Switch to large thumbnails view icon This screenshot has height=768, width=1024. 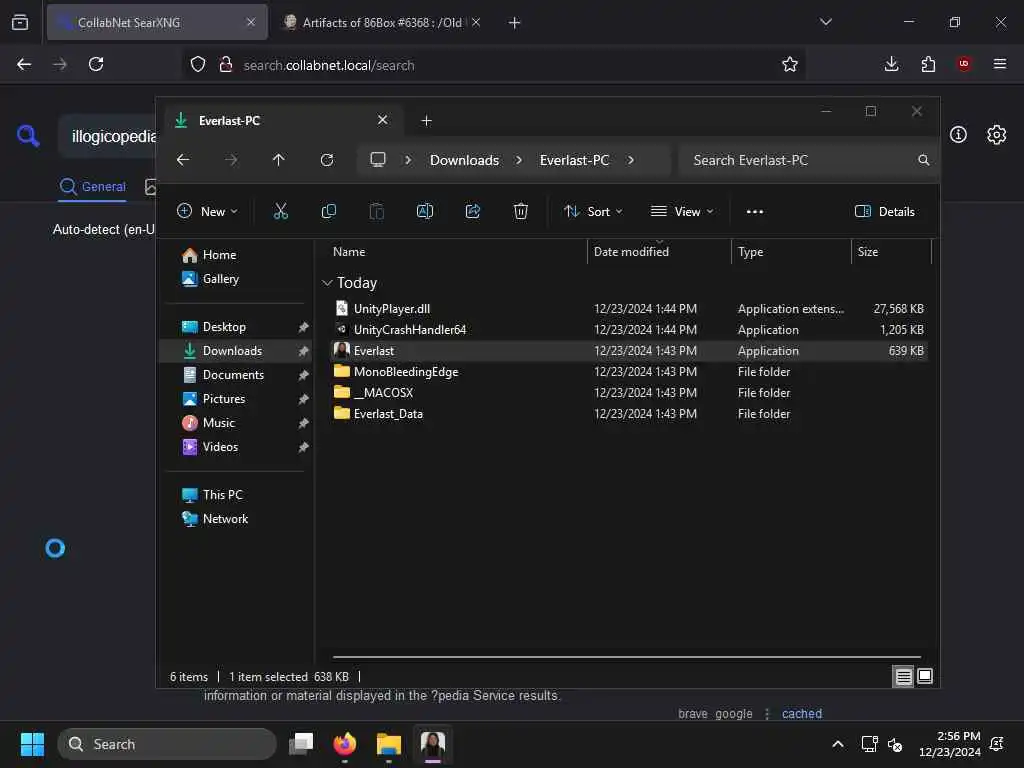point(925,677)
